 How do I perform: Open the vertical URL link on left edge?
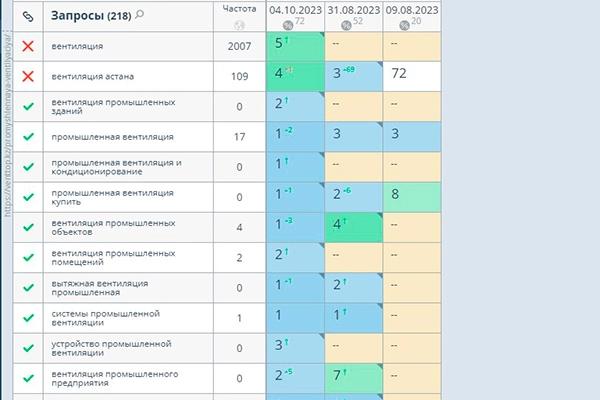click(8, 126)
